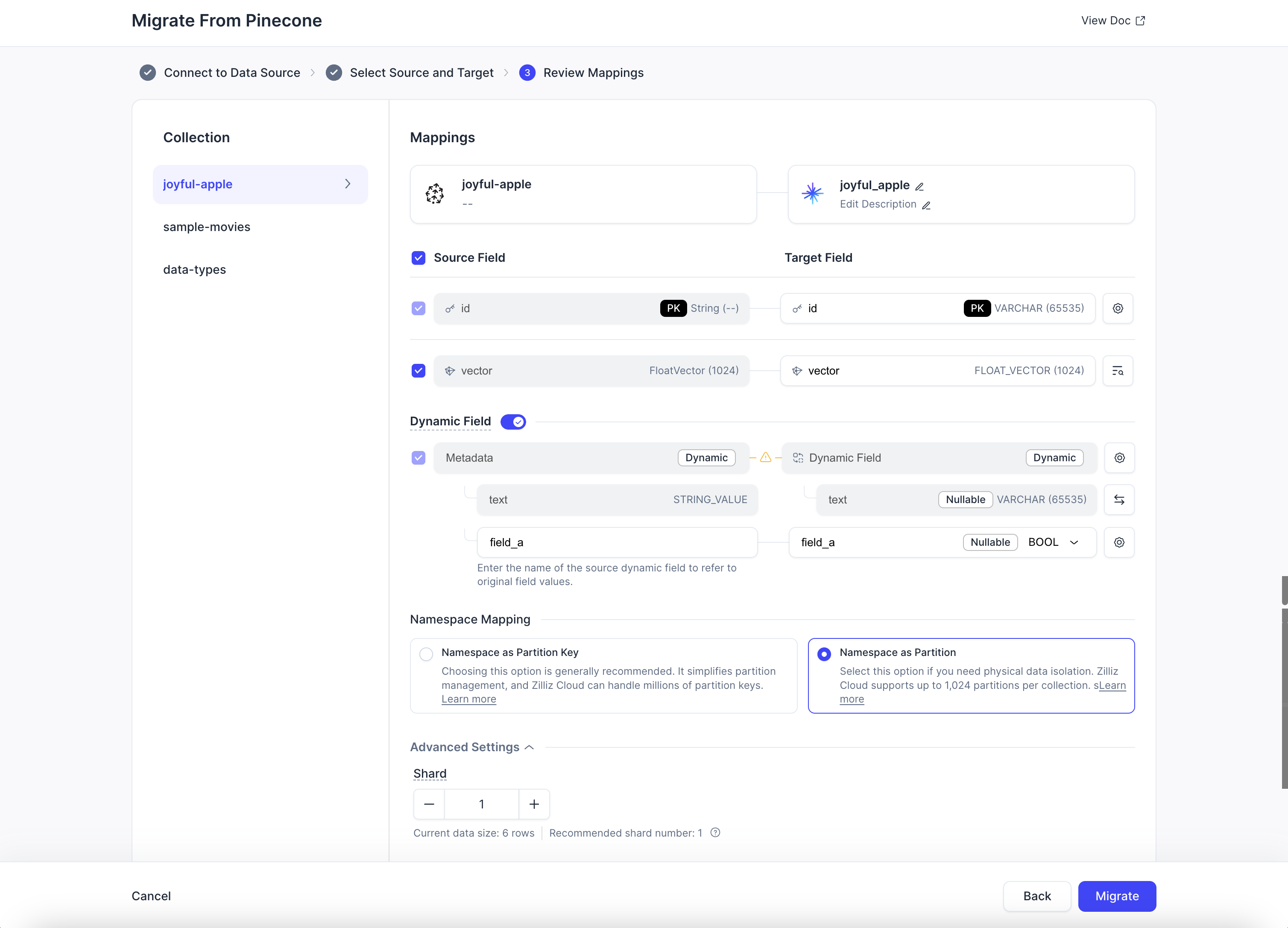The width and height of the screenshot is (1288, 928).
Task: Turn off the Dynamic Field toggle
Action: 513,422
